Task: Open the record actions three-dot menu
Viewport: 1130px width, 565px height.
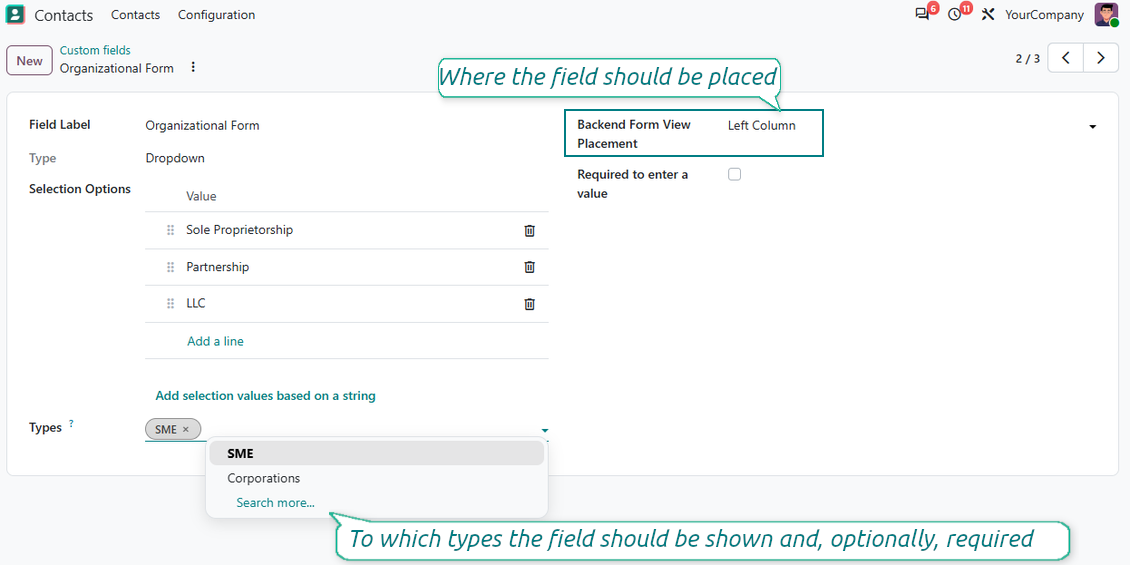Action: pos(192,67)
